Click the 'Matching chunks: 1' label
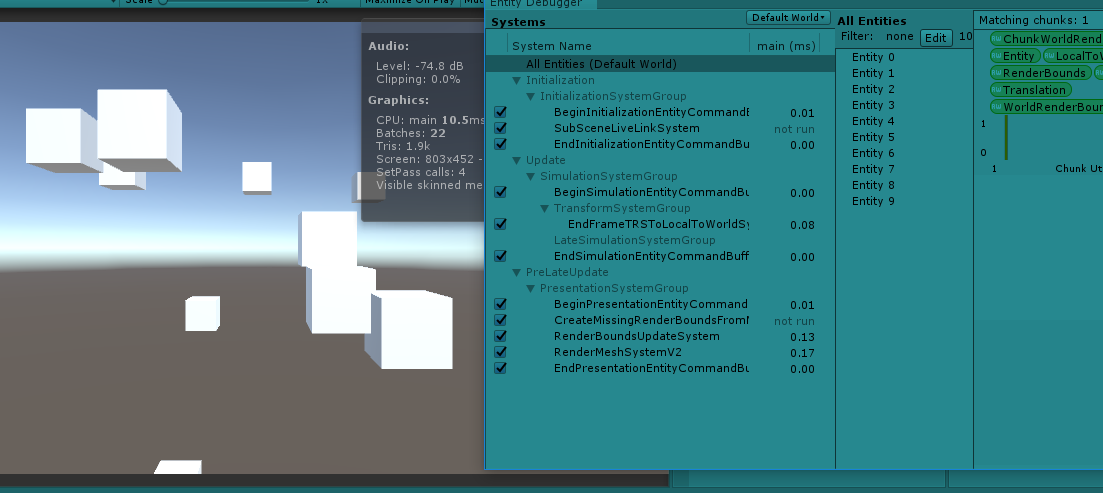 pos(1033,20)
